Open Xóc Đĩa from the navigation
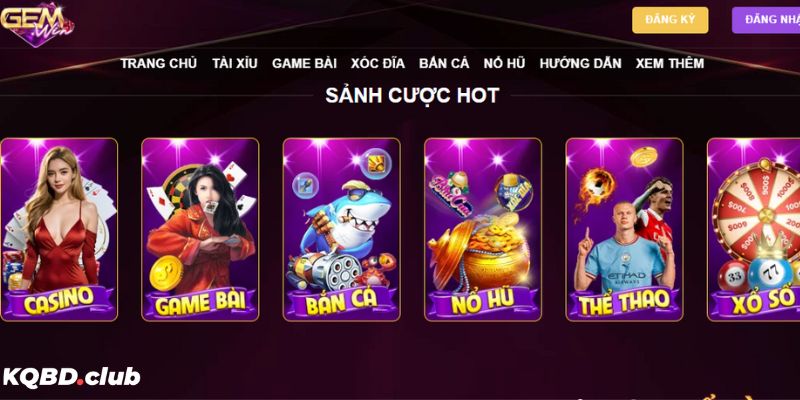 (378, 63)
